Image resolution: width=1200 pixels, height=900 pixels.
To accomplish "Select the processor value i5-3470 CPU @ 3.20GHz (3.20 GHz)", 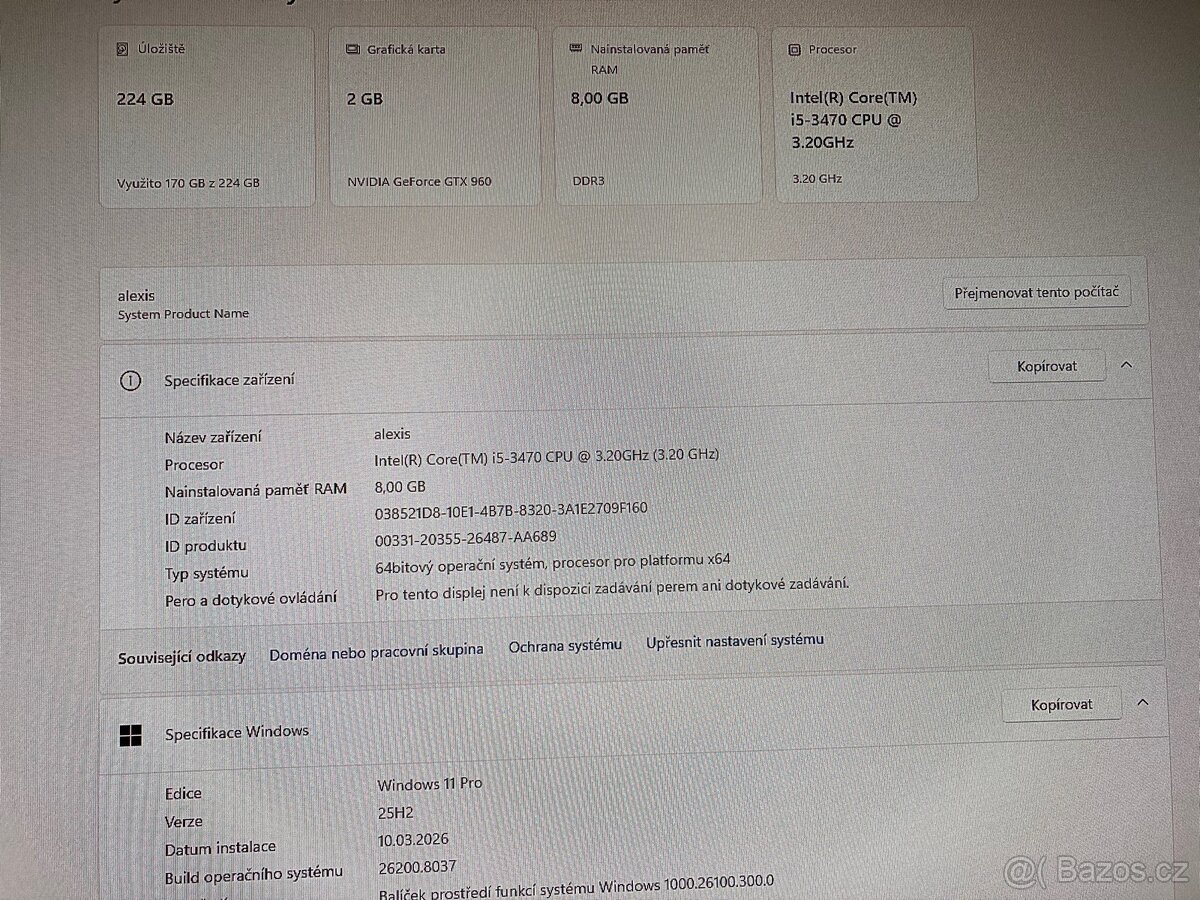I will pos(547,456).
